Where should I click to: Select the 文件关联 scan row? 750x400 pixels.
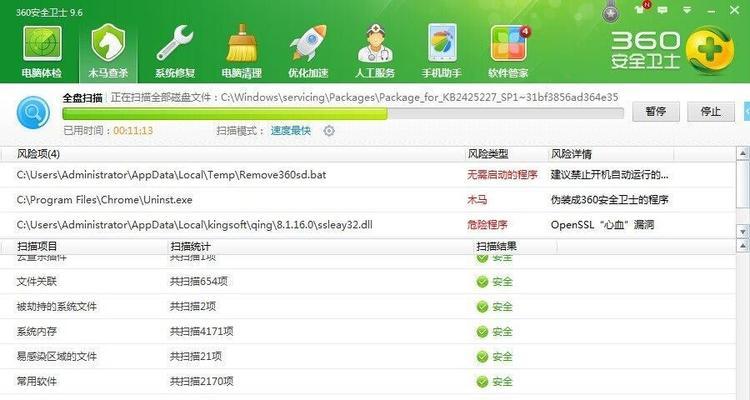point(367,281)
